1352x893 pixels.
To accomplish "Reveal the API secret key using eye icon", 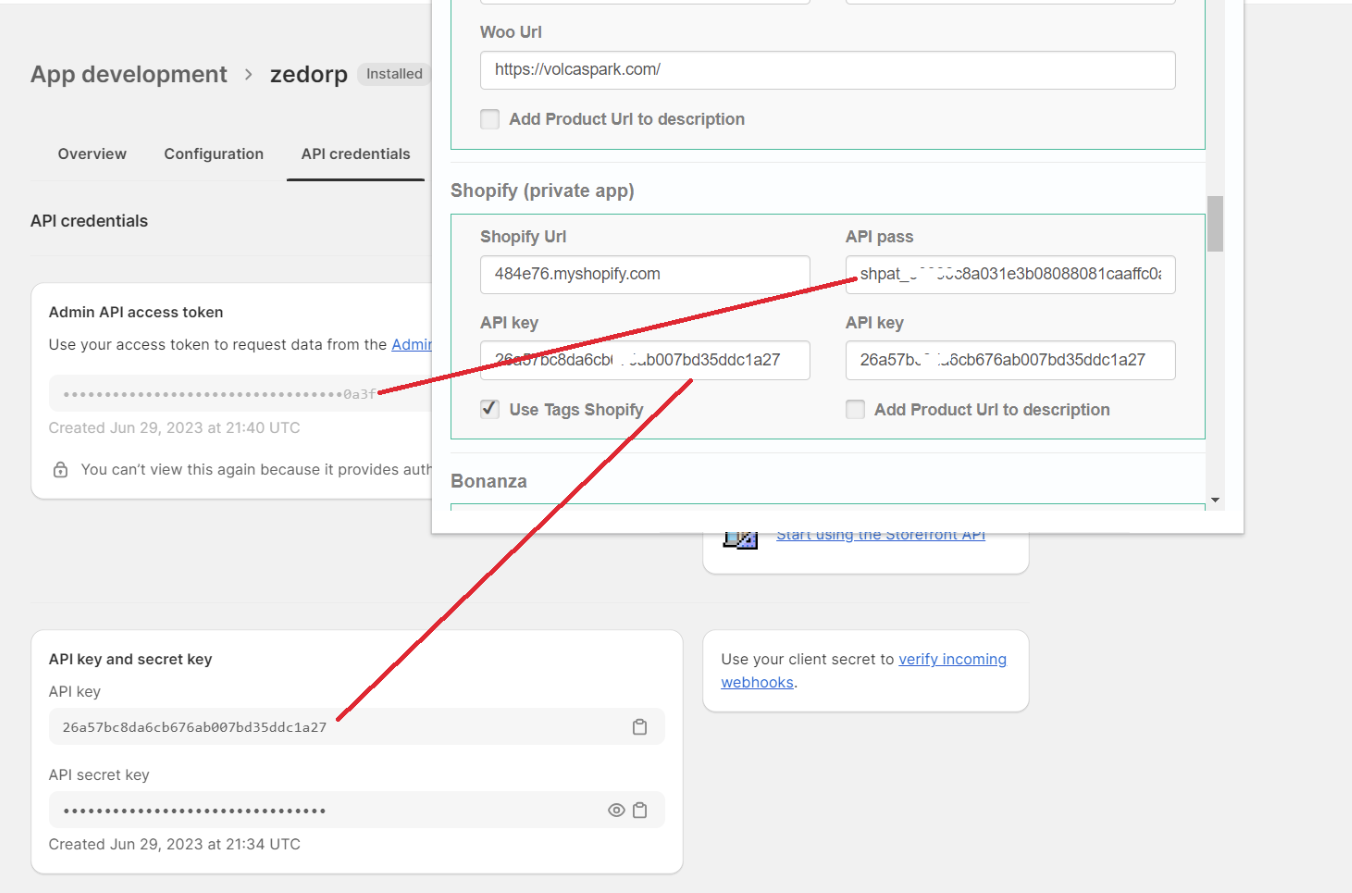I will point(616,810).
